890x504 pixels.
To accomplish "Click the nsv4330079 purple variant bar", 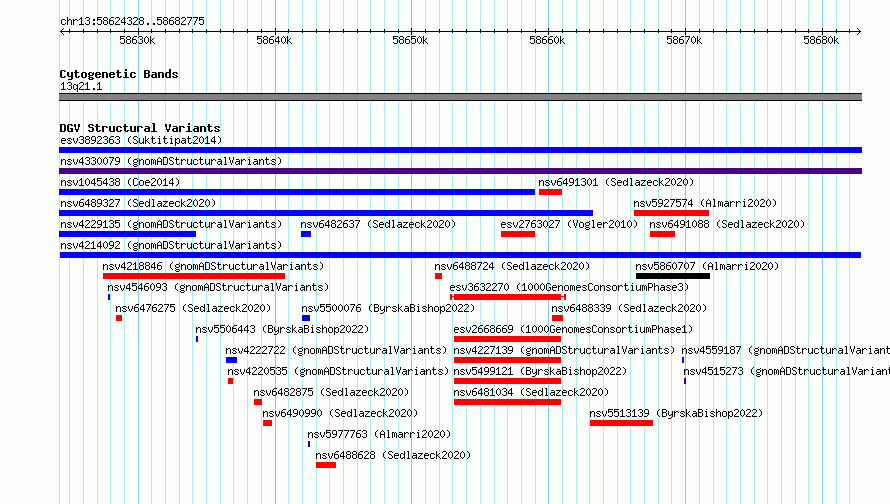I will pyautogui.click(x=460, y=171).
